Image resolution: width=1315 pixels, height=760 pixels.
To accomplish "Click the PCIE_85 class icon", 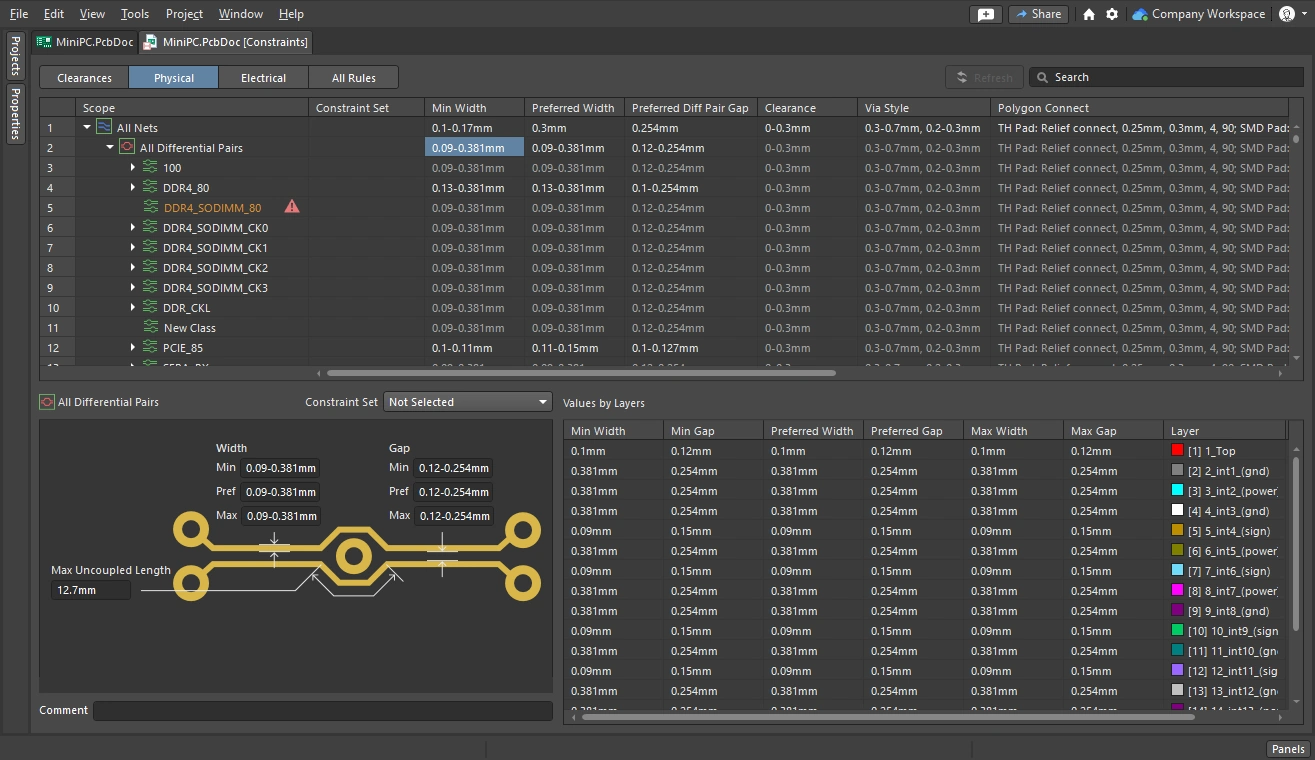I will (151, 348).
